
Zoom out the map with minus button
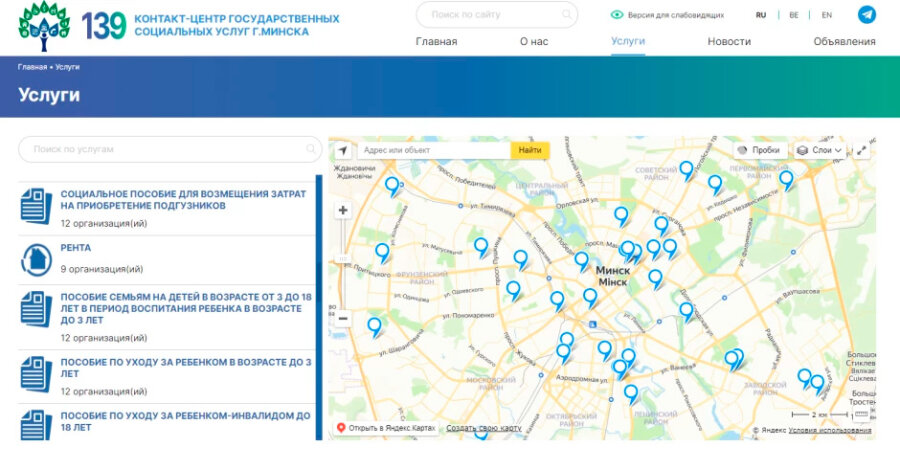click(x=343, y=319)
